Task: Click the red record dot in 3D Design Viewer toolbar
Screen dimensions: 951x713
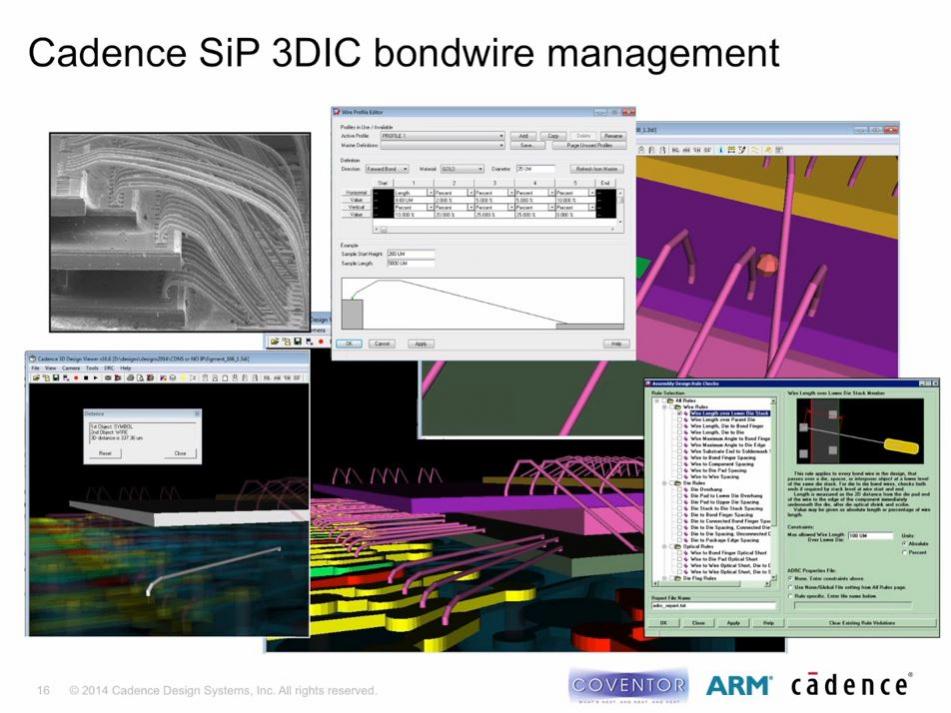Action: coord(76,378)
